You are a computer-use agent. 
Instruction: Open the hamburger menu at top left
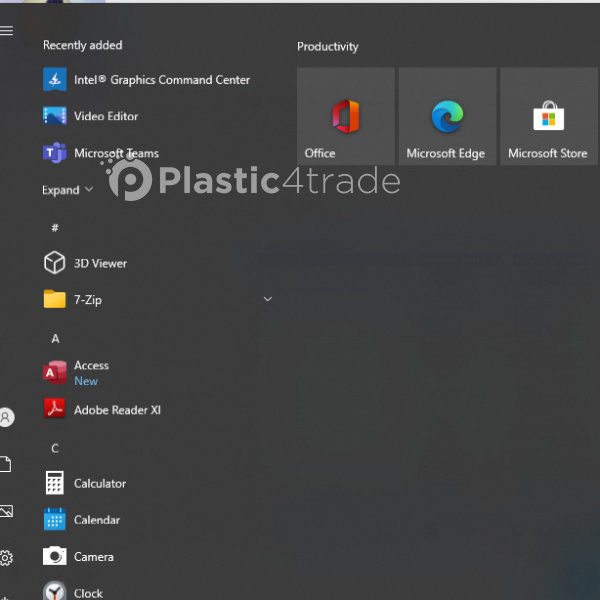tap(7, 30)
